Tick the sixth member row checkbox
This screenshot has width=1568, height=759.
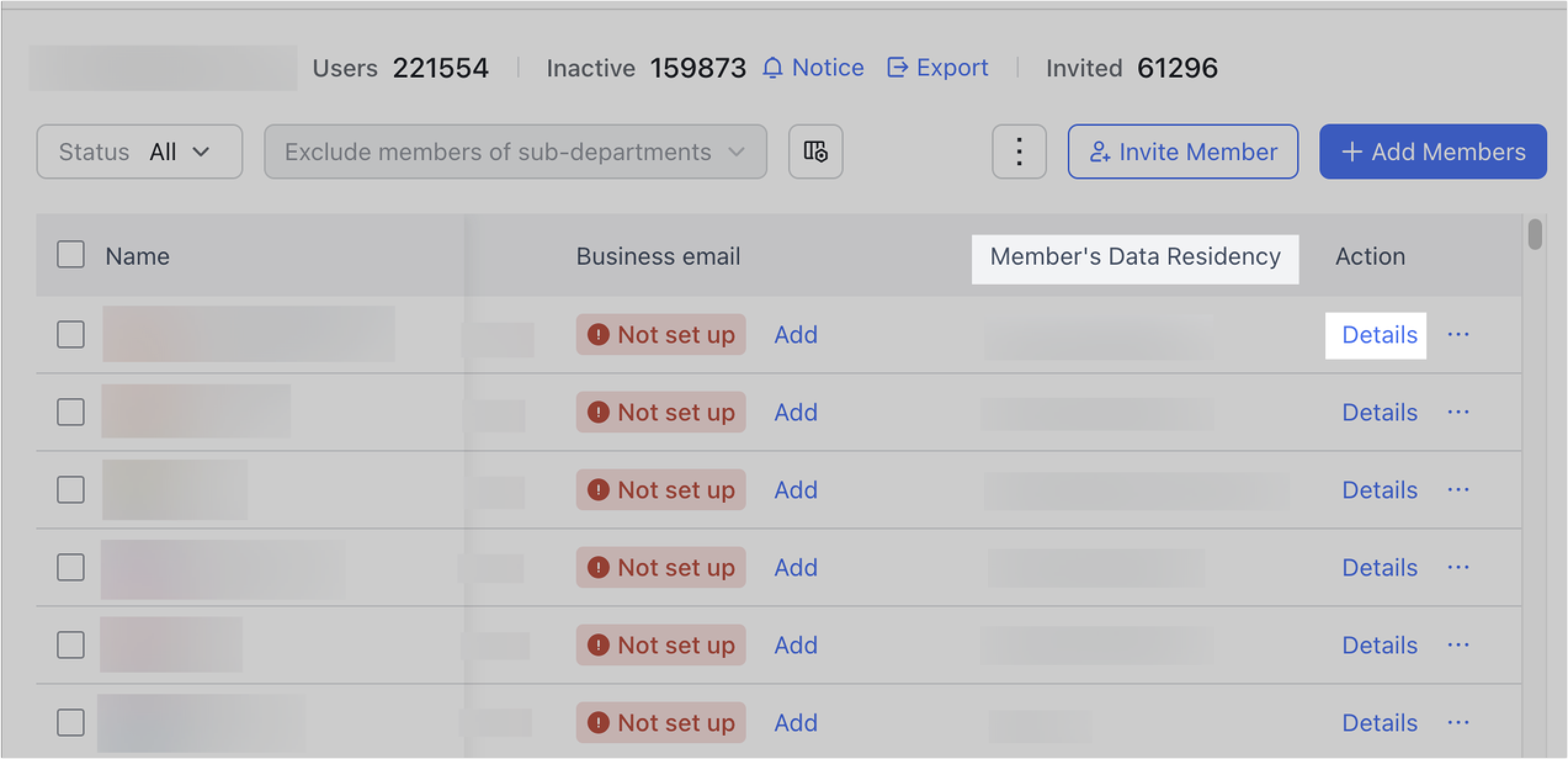click(x=71, y=723)
